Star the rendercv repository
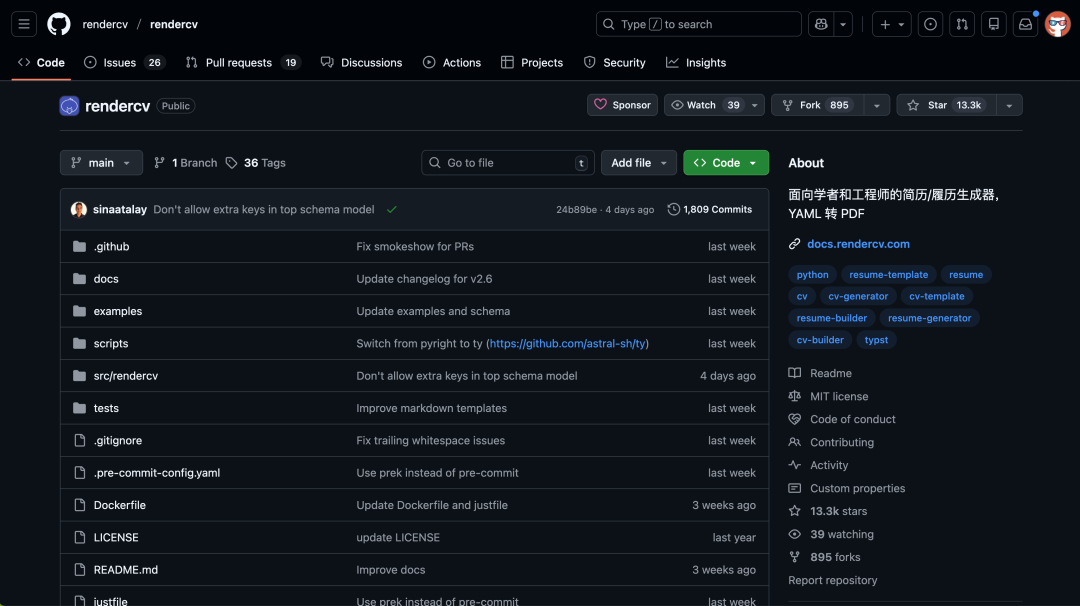1080x606 pixels. (946, 105)
